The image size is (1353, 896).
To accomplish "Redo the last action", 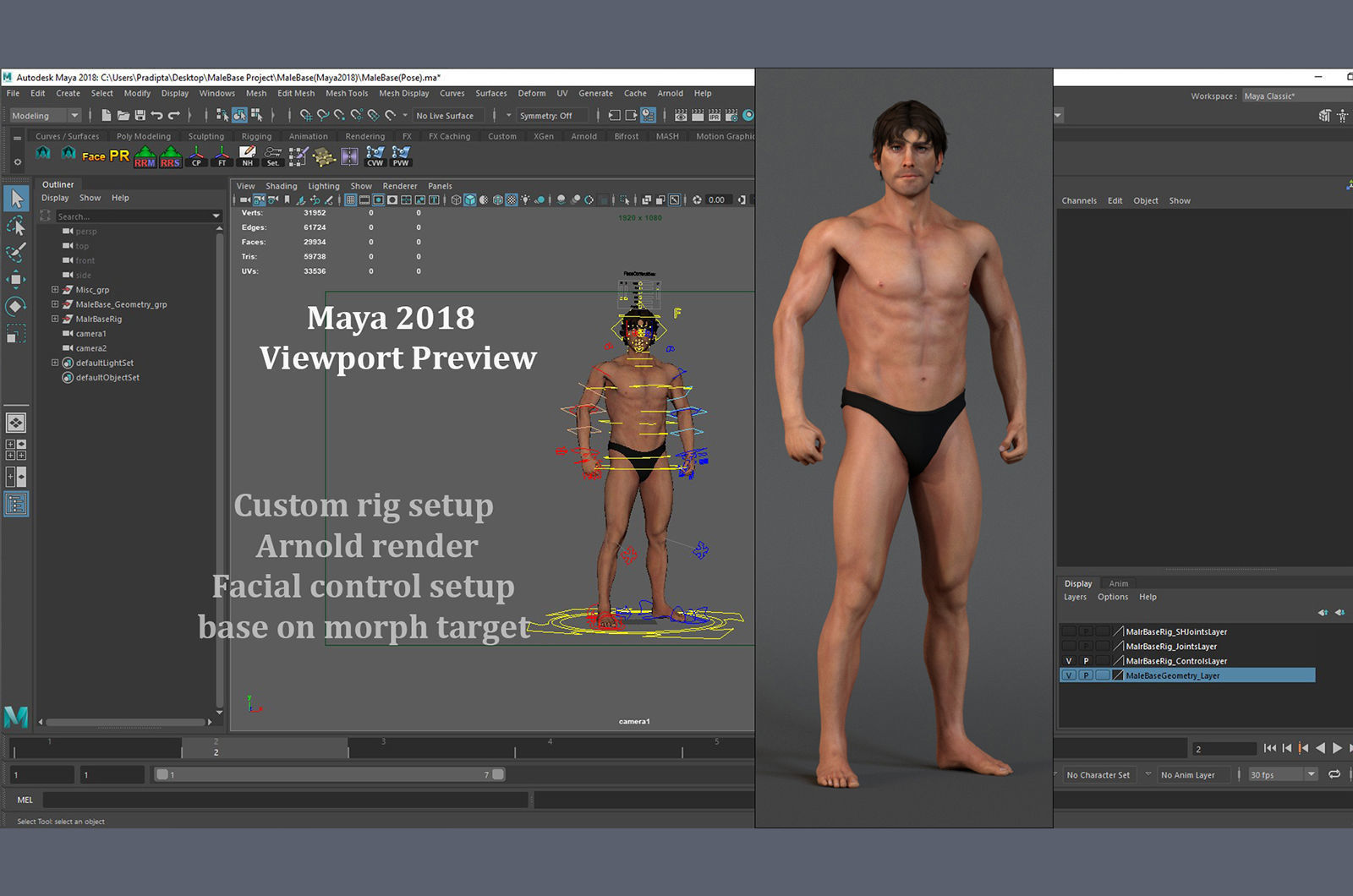I will click(x=174, y=116).
